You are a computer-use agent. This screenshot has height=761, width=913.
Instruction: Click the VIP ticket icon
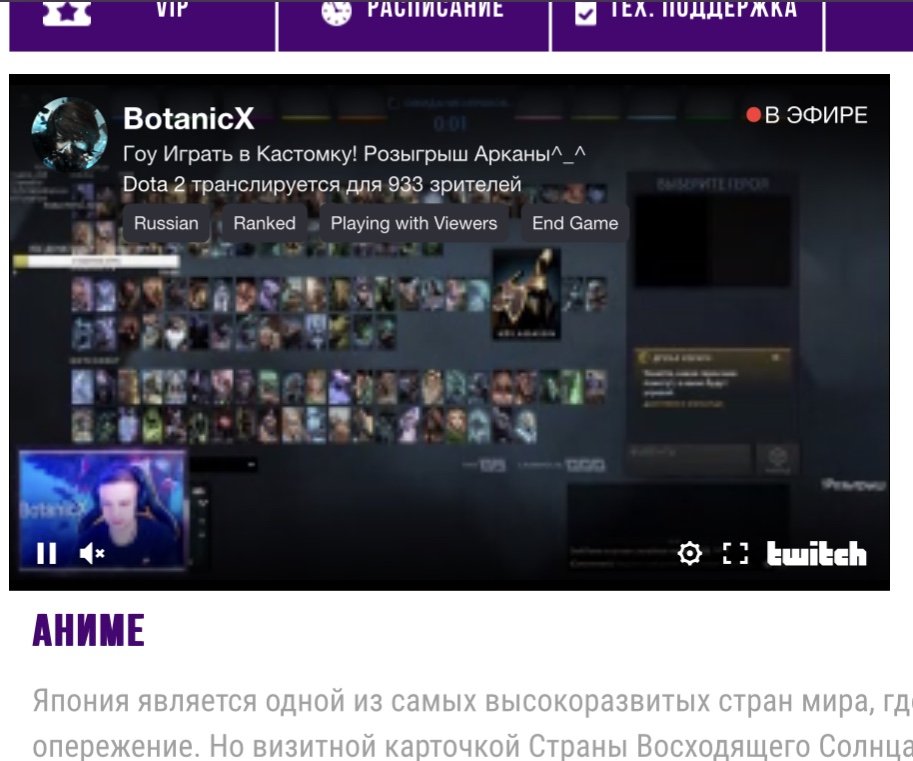click(67, 12)
